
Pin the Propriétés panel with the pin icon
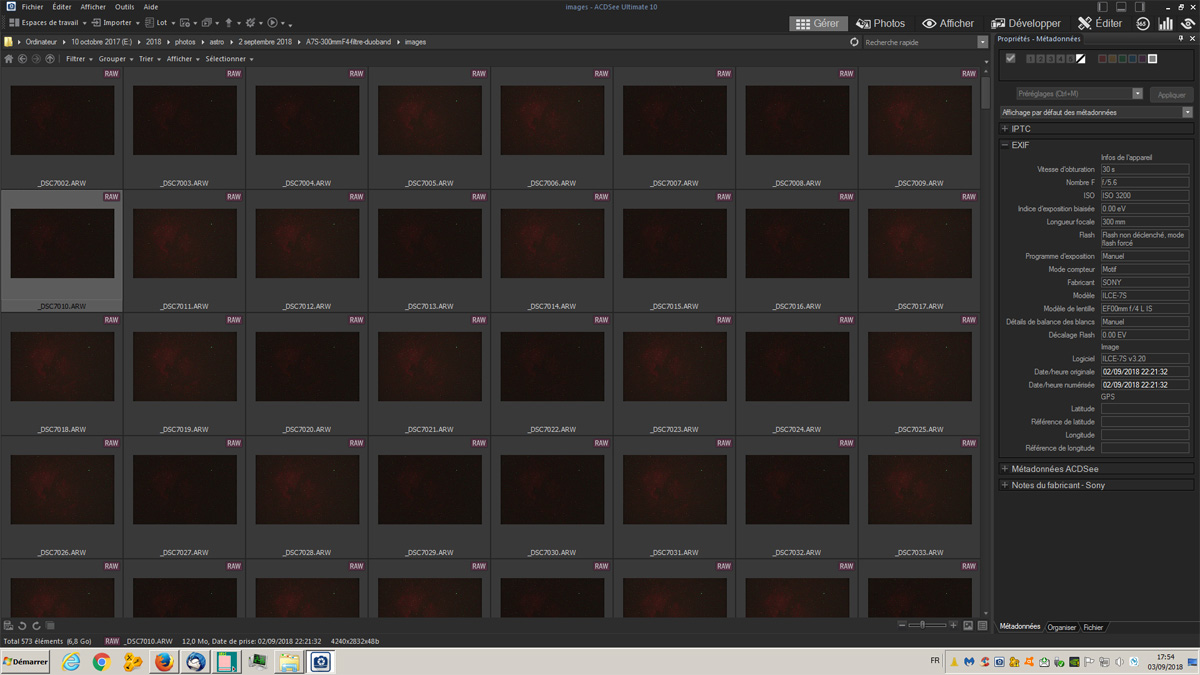click(1180, 39)
